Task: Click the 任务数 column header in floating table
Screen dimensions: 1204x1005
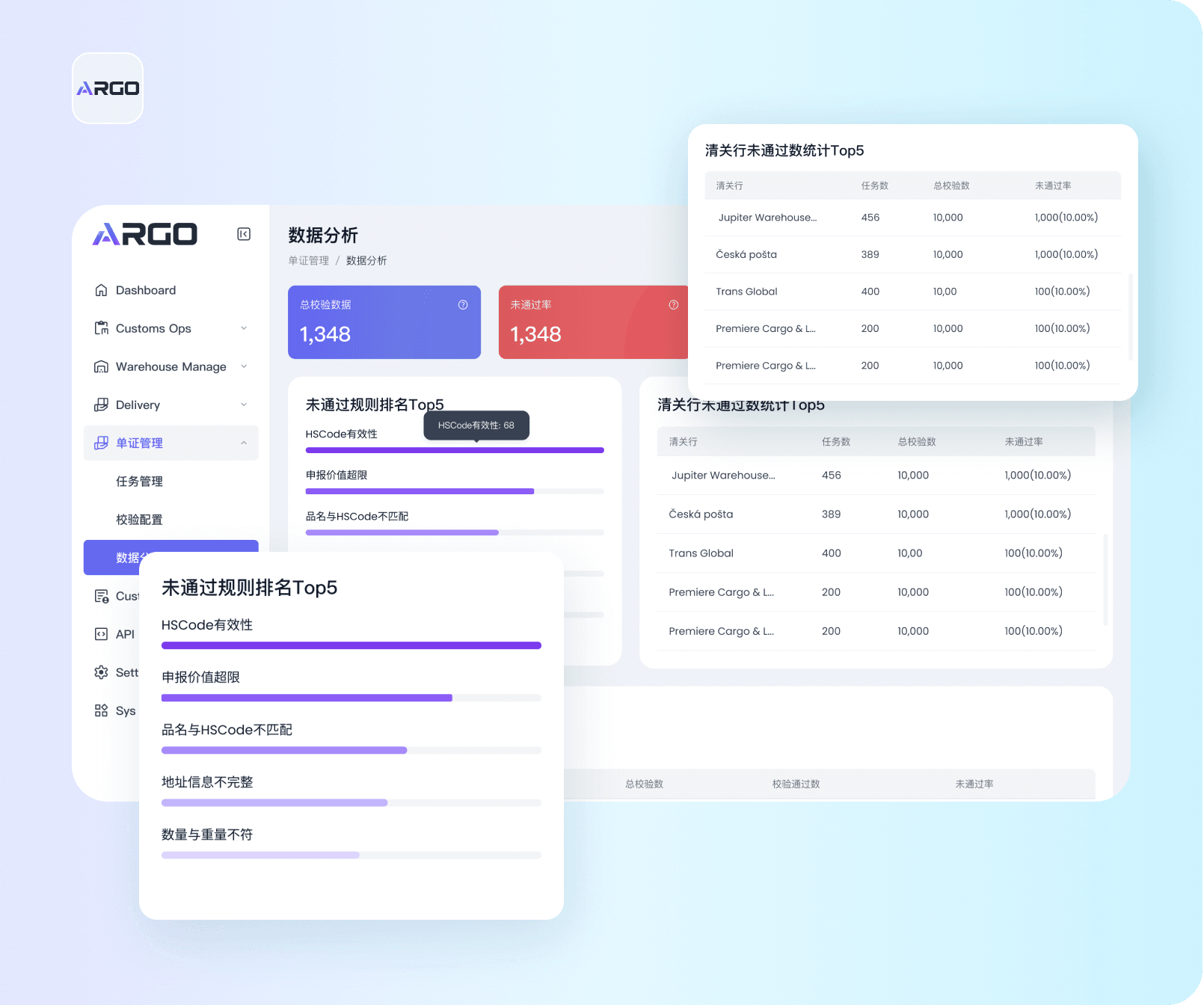Action: point(875,185)
